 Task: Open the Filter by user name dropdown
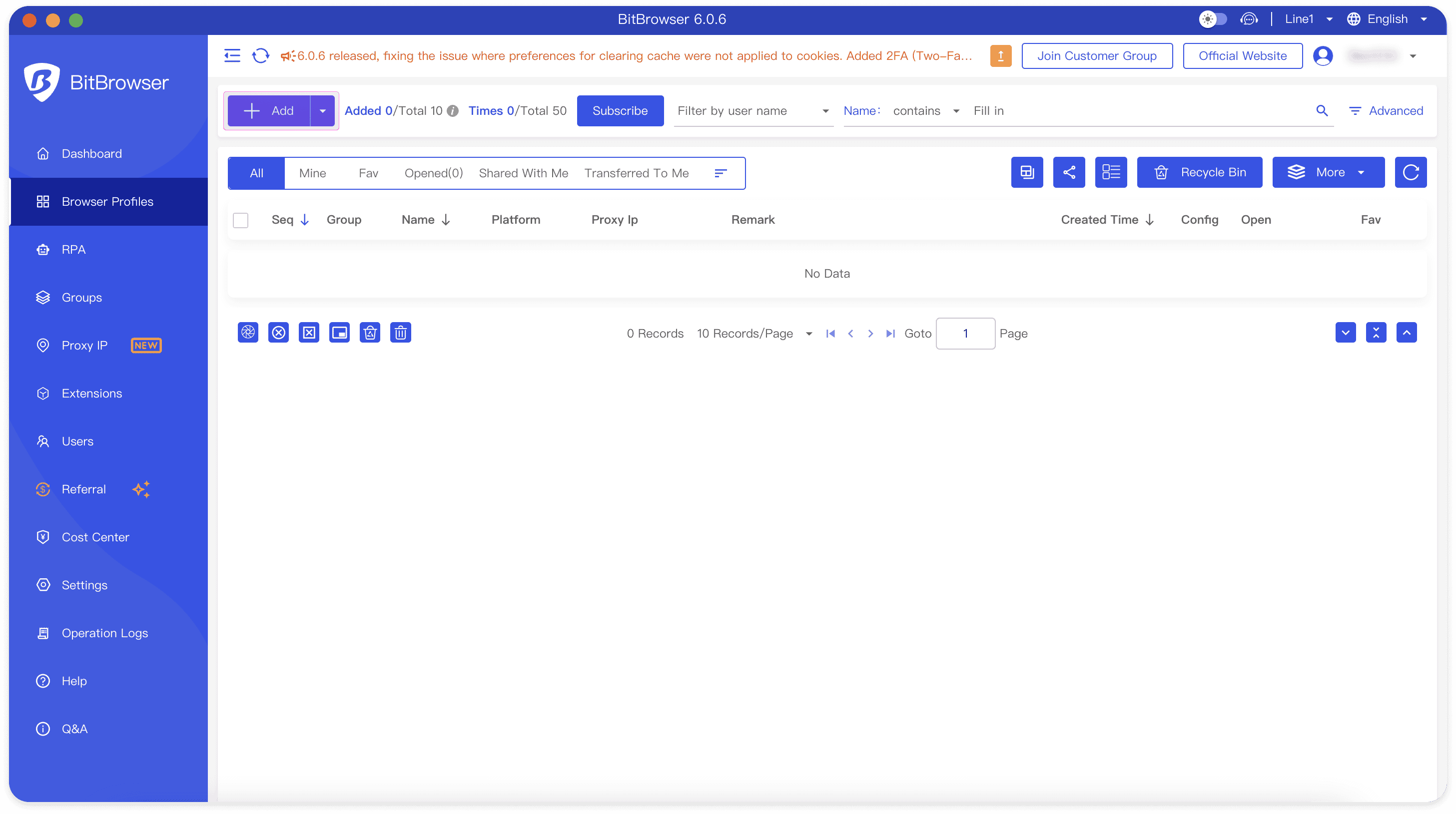click(x=753, y=111)
